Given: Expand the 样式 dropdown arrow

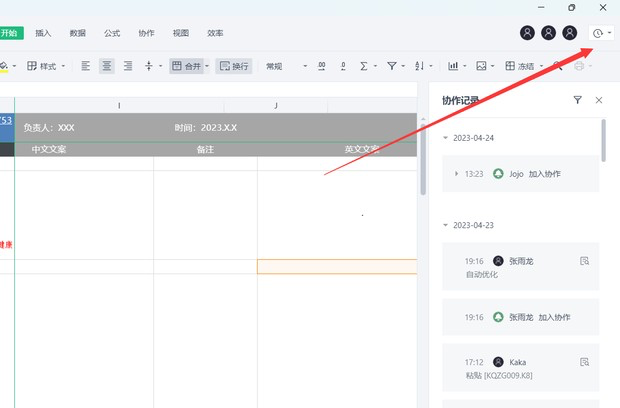Looking at the screenshot, I should pyautogui.click(x=63, y=66).
